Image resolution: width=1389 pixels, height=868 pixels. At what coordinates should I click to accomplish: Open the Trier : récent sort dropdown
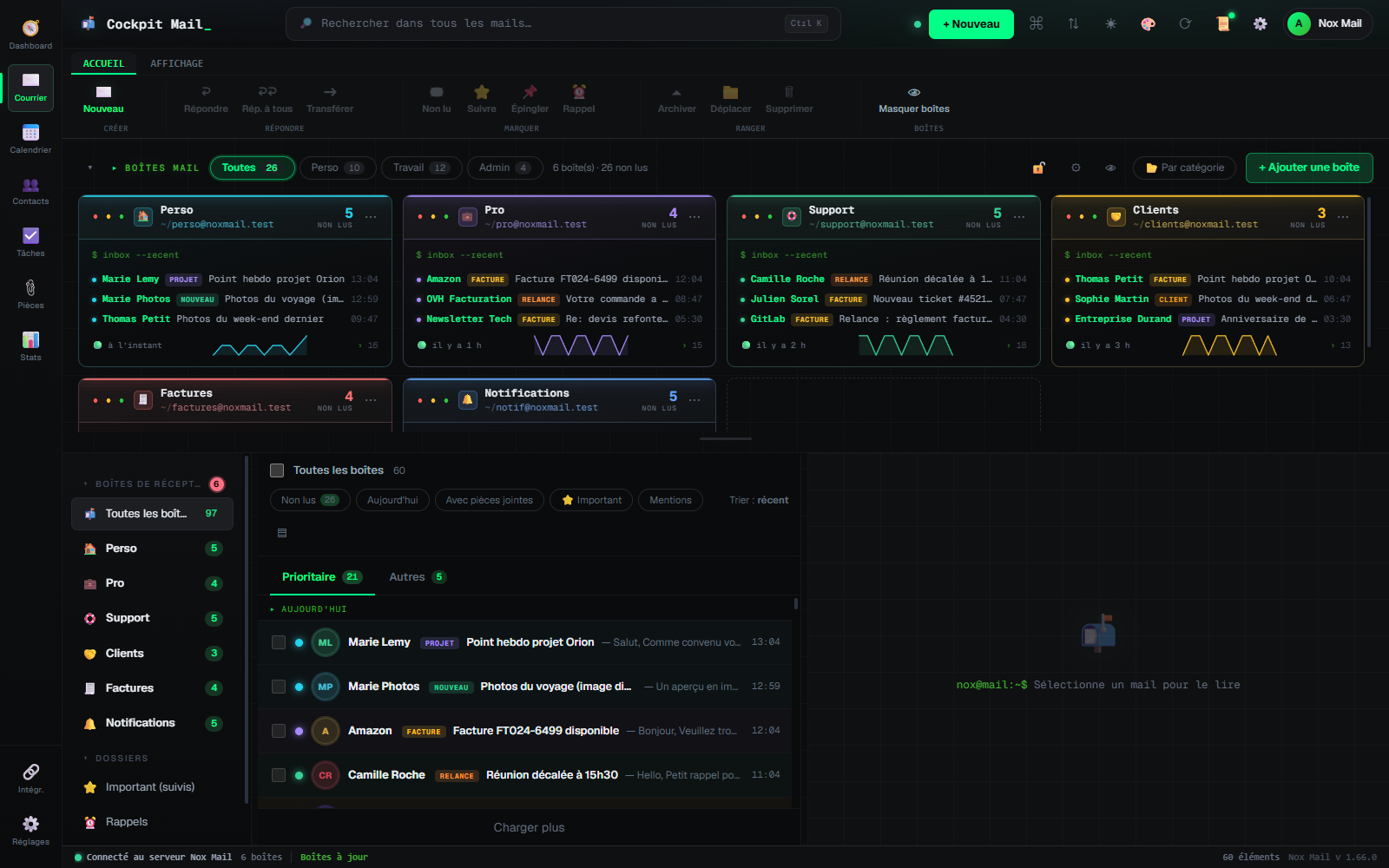(x=759, y=500)
